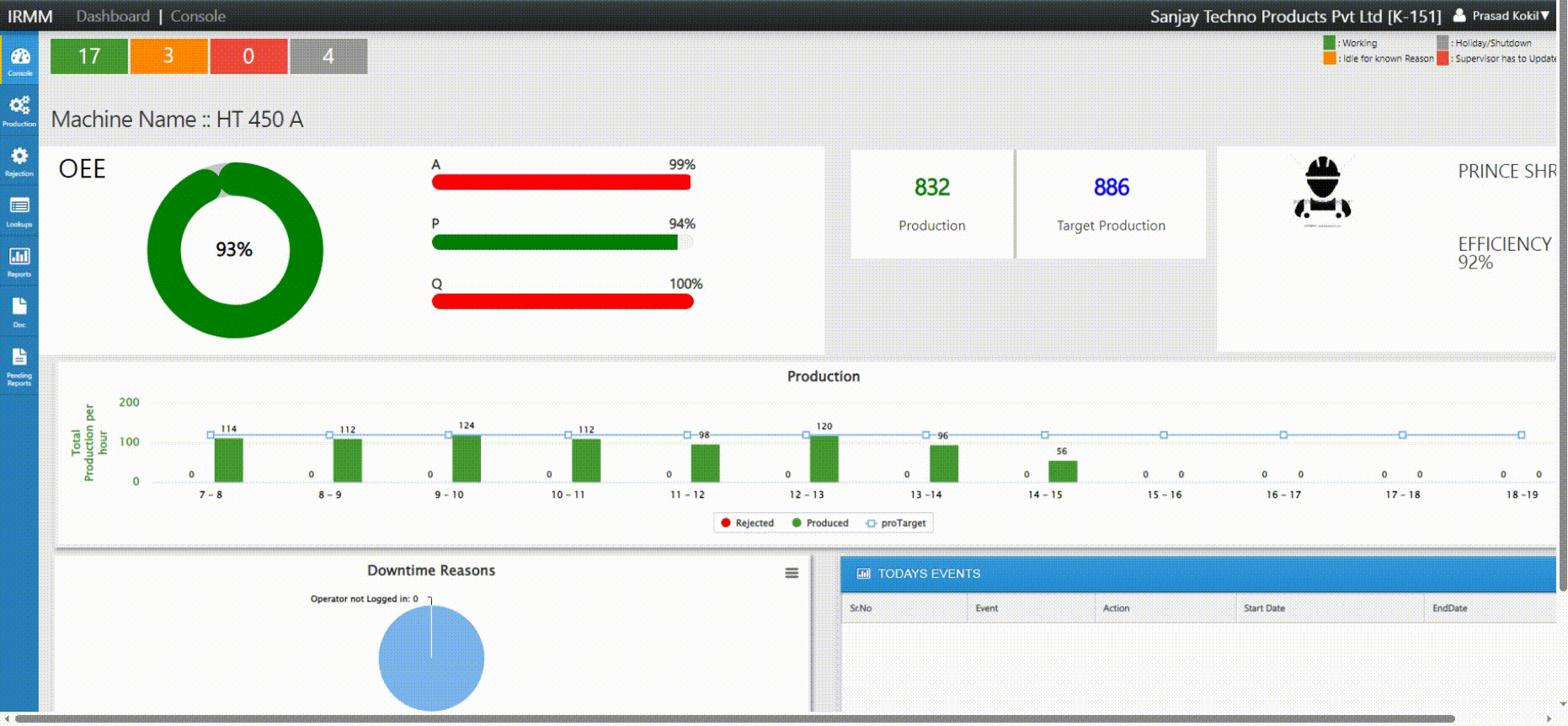The height and width of the screenshot is (726, 1568).
Task: Click the green P performance progress bar
Action: click(x=556, y=243)
